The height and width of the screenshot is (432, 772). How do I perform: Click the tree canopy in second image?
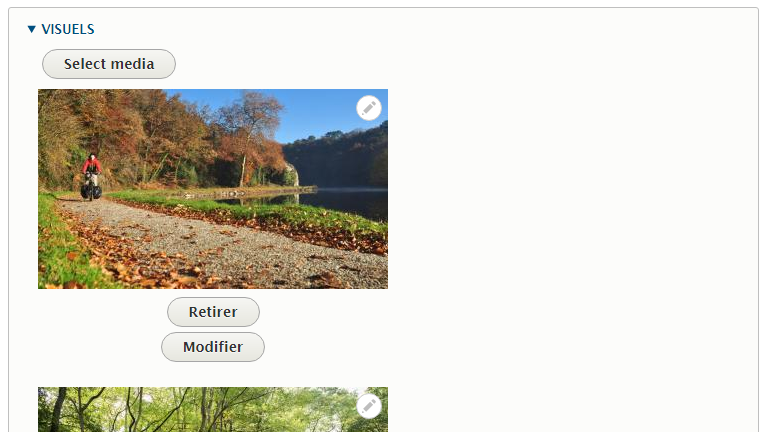point(197,406)
